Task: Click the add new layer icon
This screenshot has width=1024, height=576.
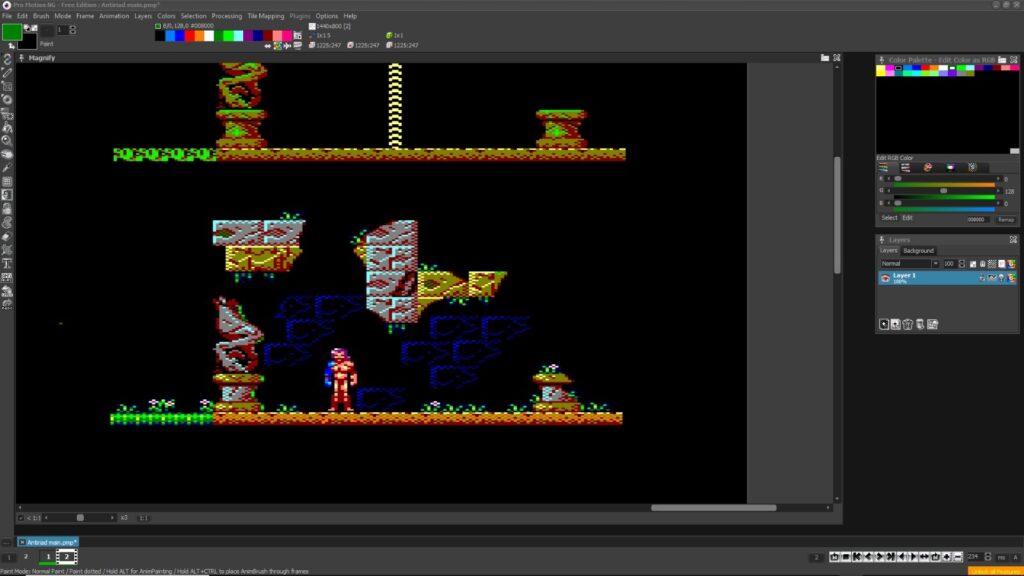Action: coord(884,325)
